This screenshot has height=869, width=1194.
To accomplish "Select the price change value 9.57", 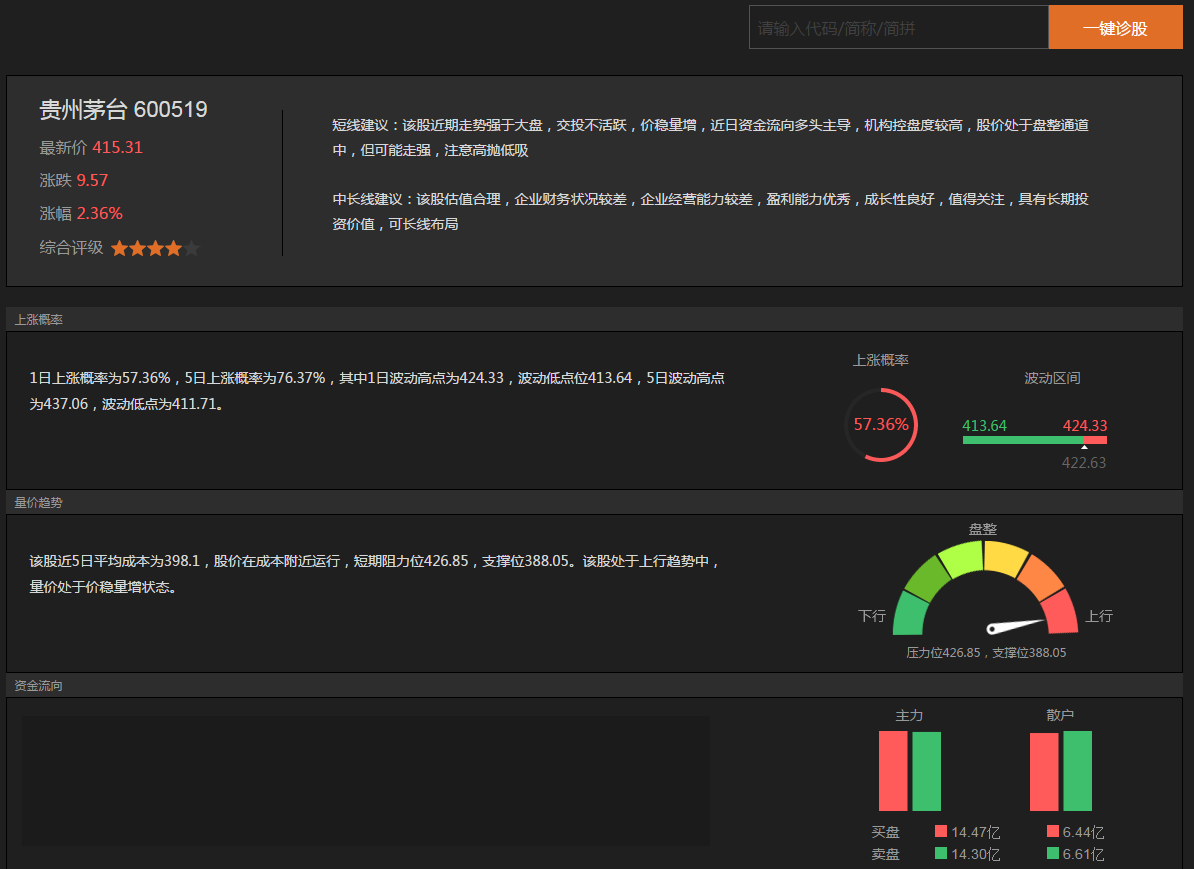I will pos(92,181).
